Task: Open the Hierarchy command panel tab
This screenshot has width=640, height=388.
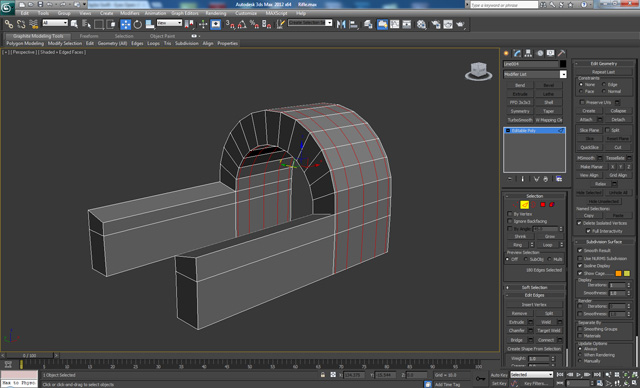Action: point(529,53)
